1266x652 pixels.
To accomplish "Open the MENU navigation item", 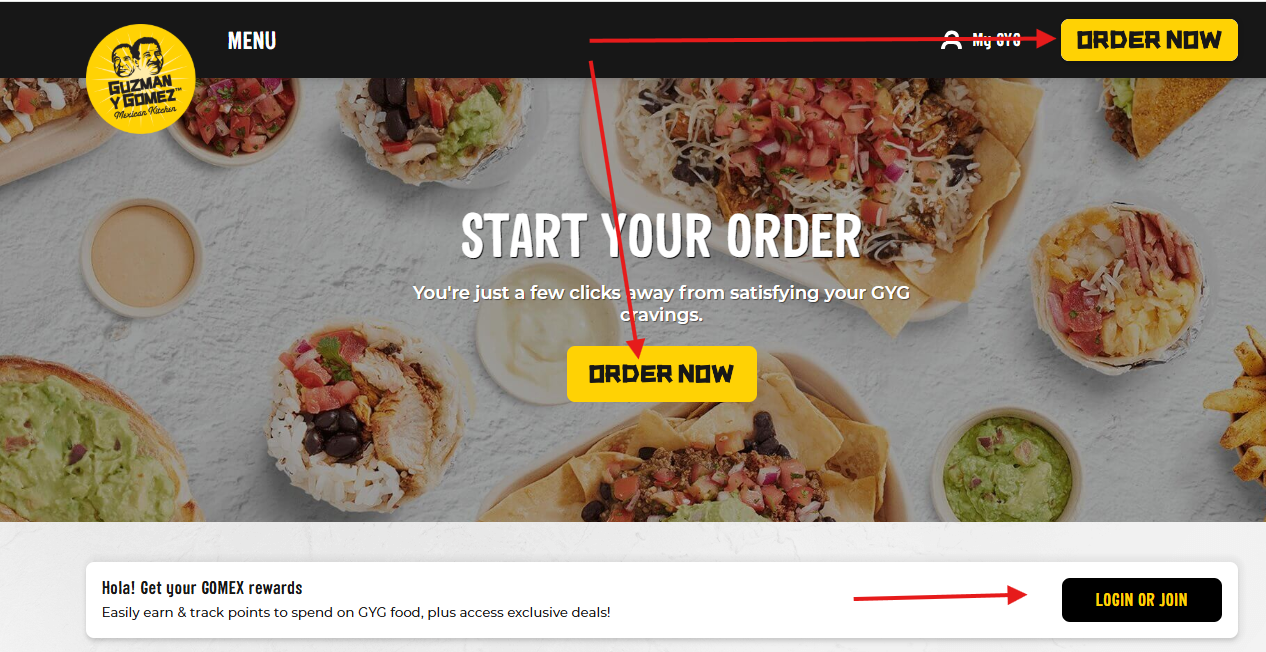I will pyautogui.click(x=252, y=41).
